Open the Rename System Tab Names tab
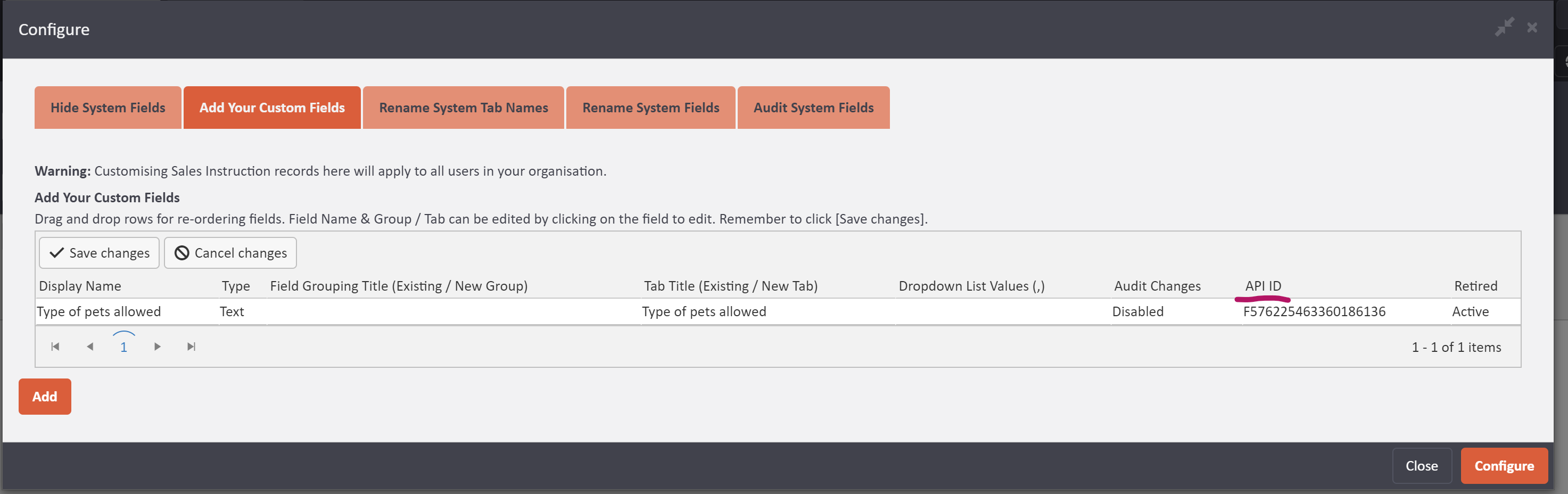The height and width of the screenshot is (494, 1568). (463, 107)
